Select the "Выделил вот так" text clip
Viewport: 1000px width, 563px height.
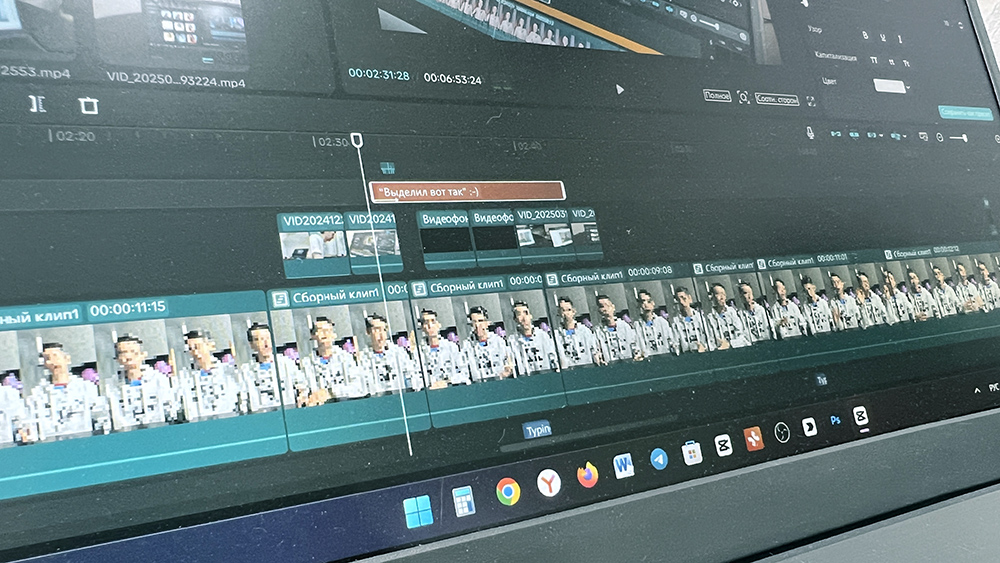[467, 191]
